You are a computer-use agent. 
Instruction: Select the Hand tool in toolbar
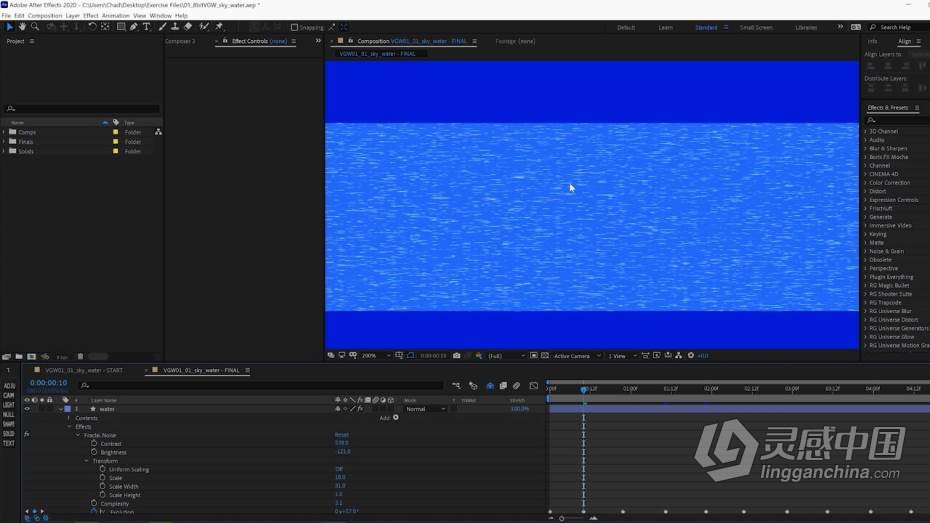pos(22,27)
